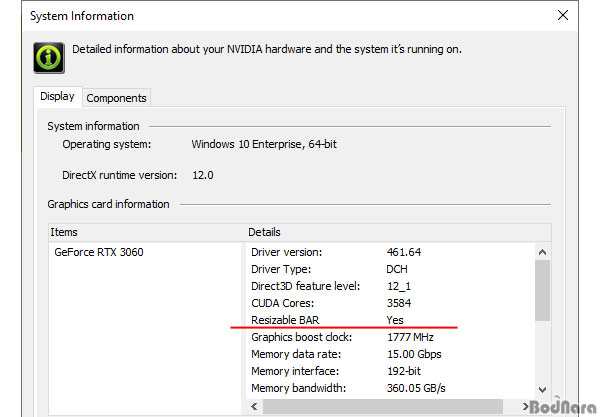Click the Memory interface 192-bit value

tap(404, 371)
